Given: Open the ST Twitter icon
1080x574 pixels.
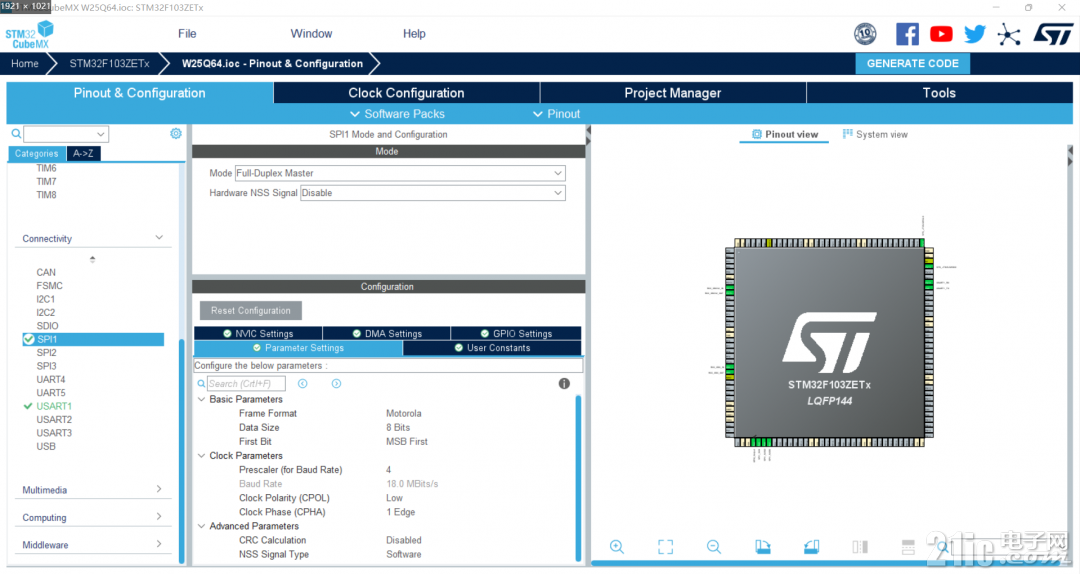Looking at the screenshot, I should click(x=975, y=34).
